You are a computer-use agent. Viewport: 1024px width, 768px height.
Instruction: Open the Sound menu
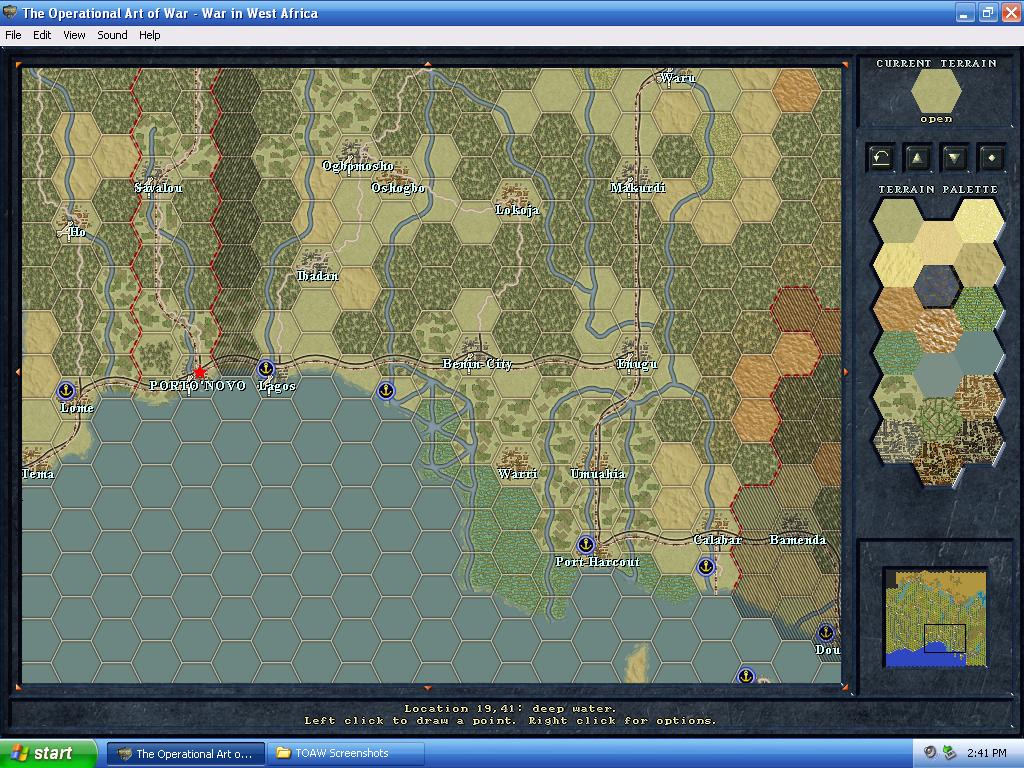pos(112,35)
